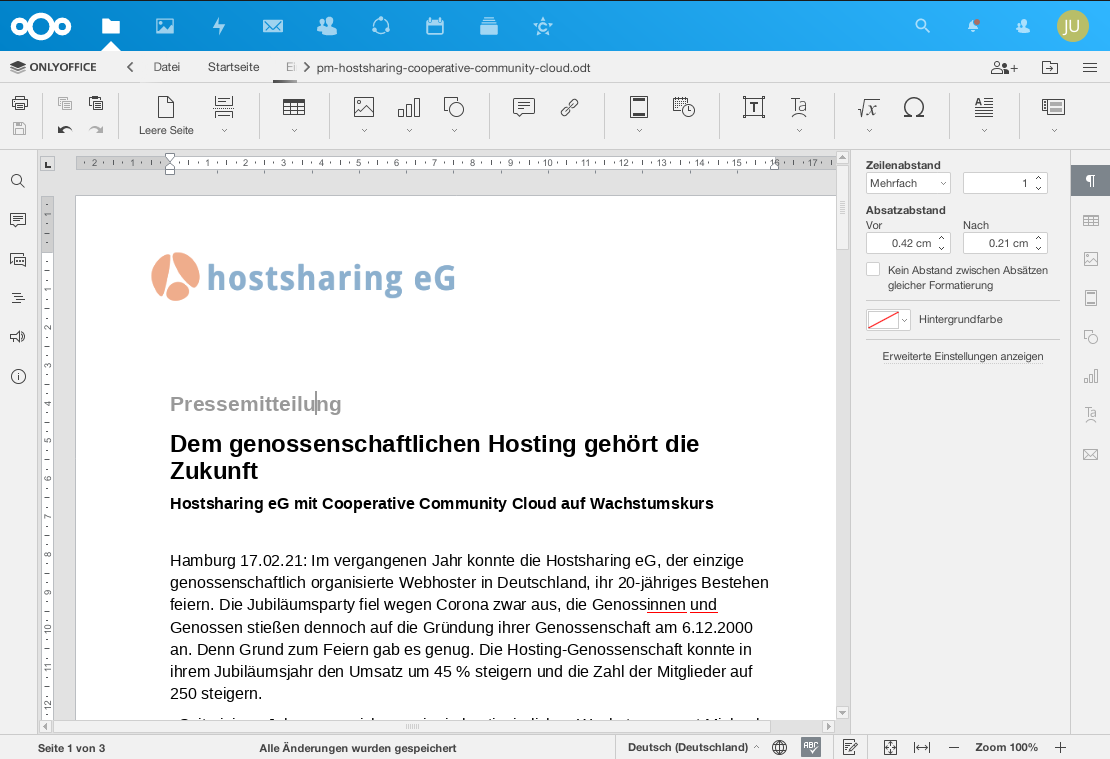Open the JU user avatar menu
Image resolution: width=1110 pixels, height=759 pixels.
coord(1072,26)
